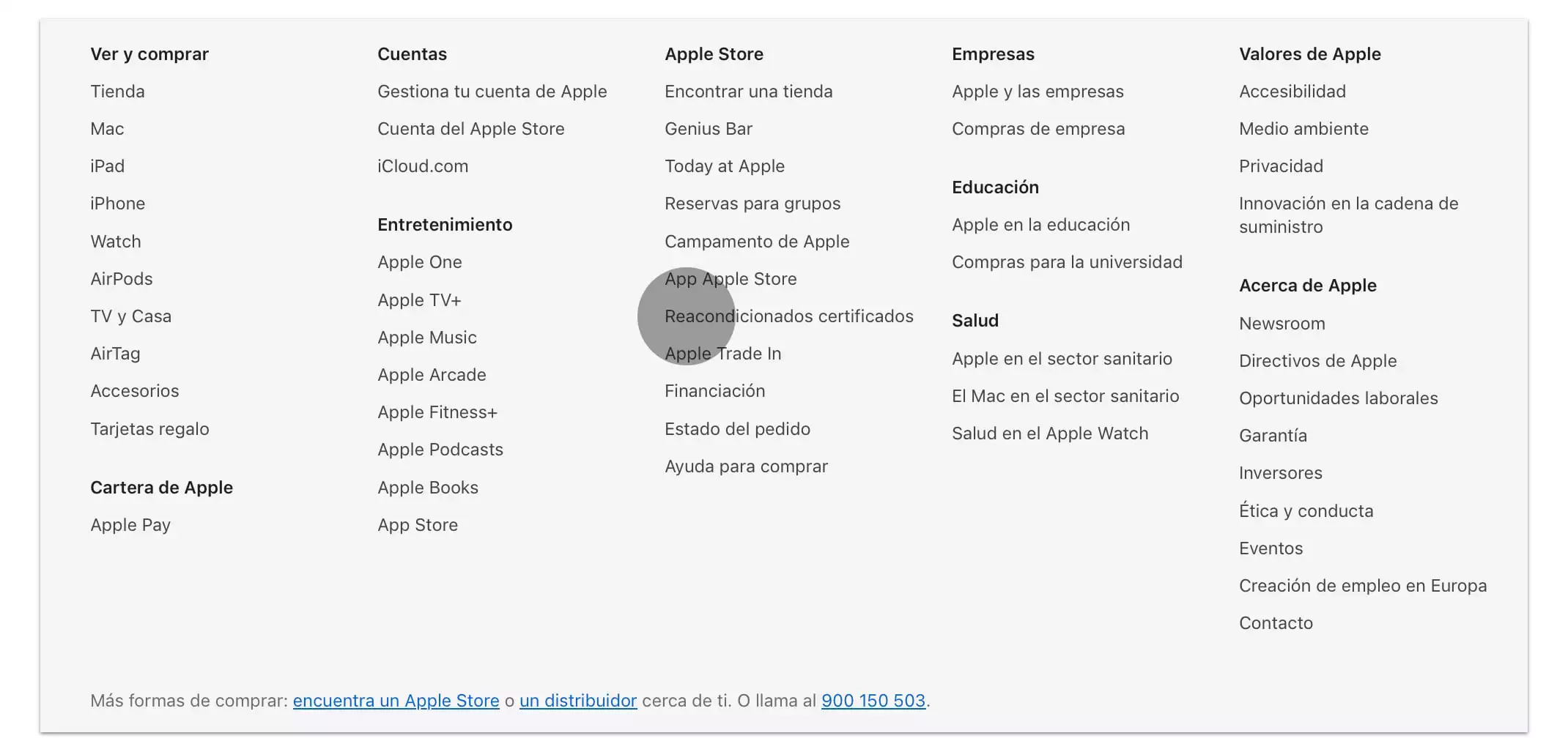The height and width of the screenshot is (752, 1568).
Task: Go to Directivos de Apple
Action: 1317,361
